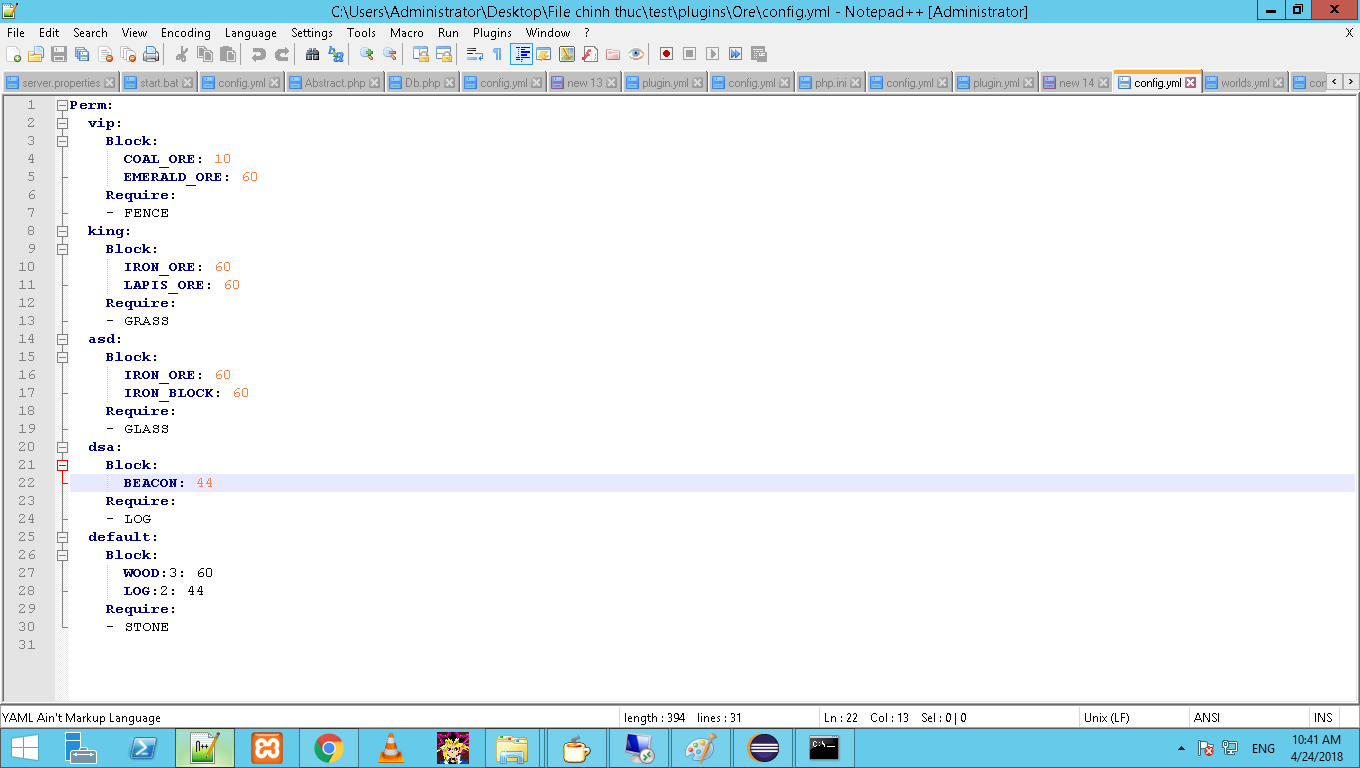The width and height of the screenshot is (1360, 768).
Task: Toggle Word Wrap in the toolbar
Action: [475, 54]
